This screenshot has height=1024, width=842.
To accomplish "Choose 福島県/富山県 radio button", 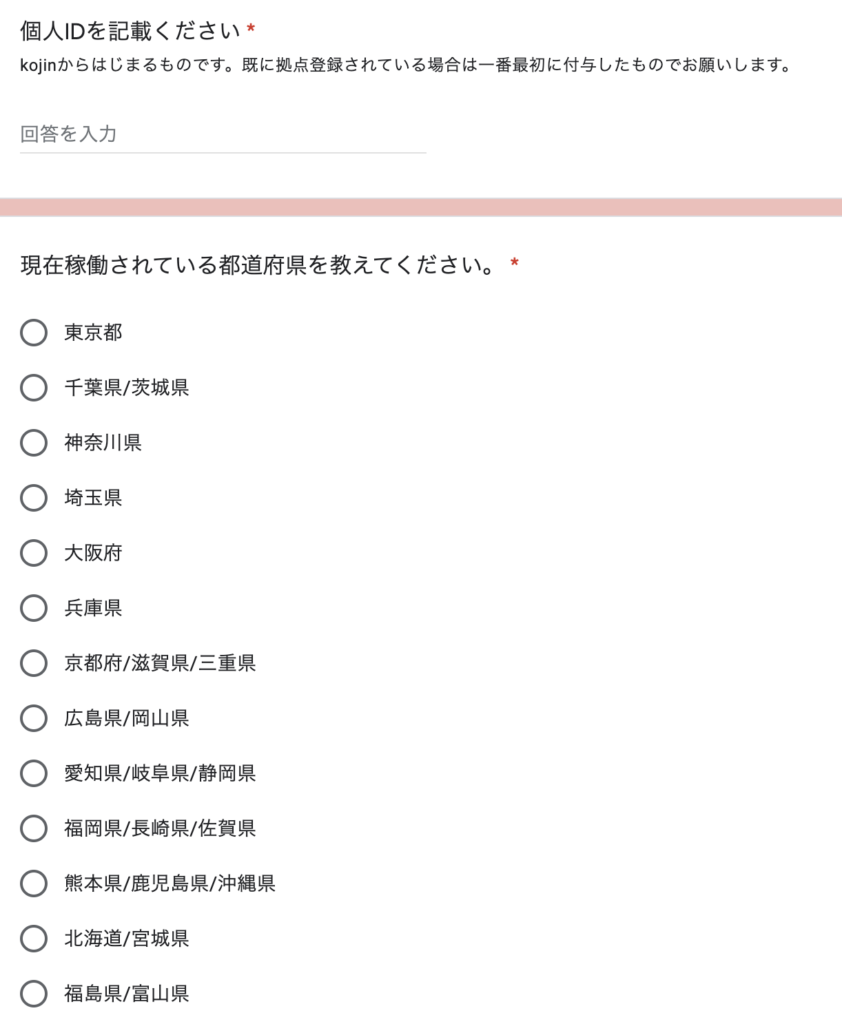I will [33, 994].
